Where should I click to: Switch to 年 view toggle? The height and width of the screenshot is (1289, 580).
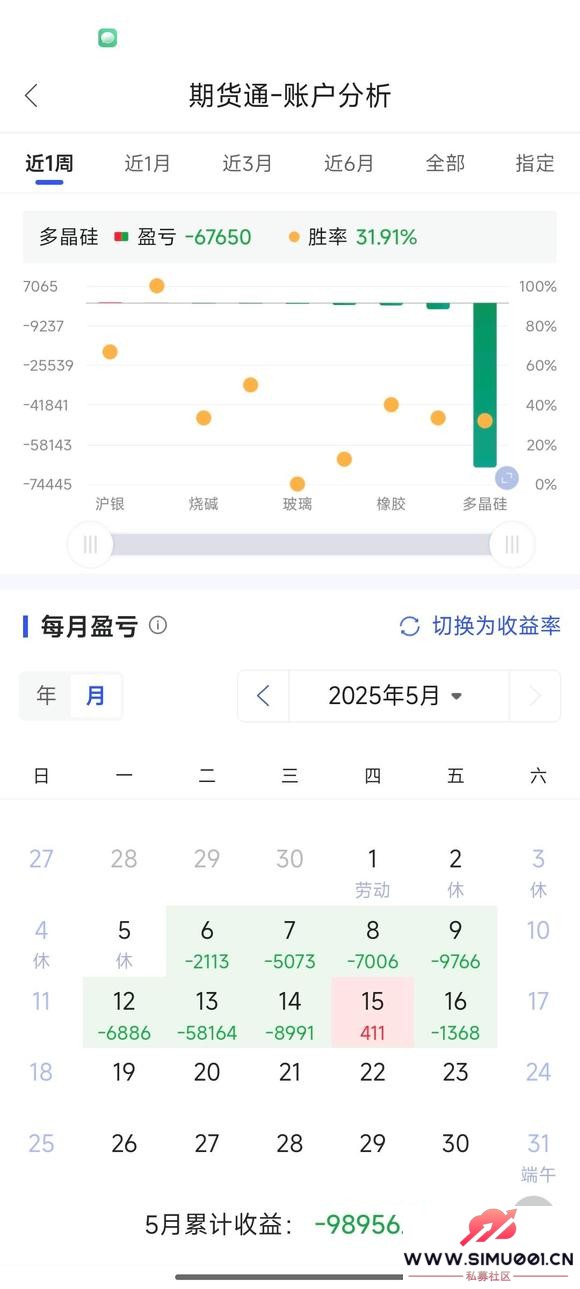[x=46, y=695]
